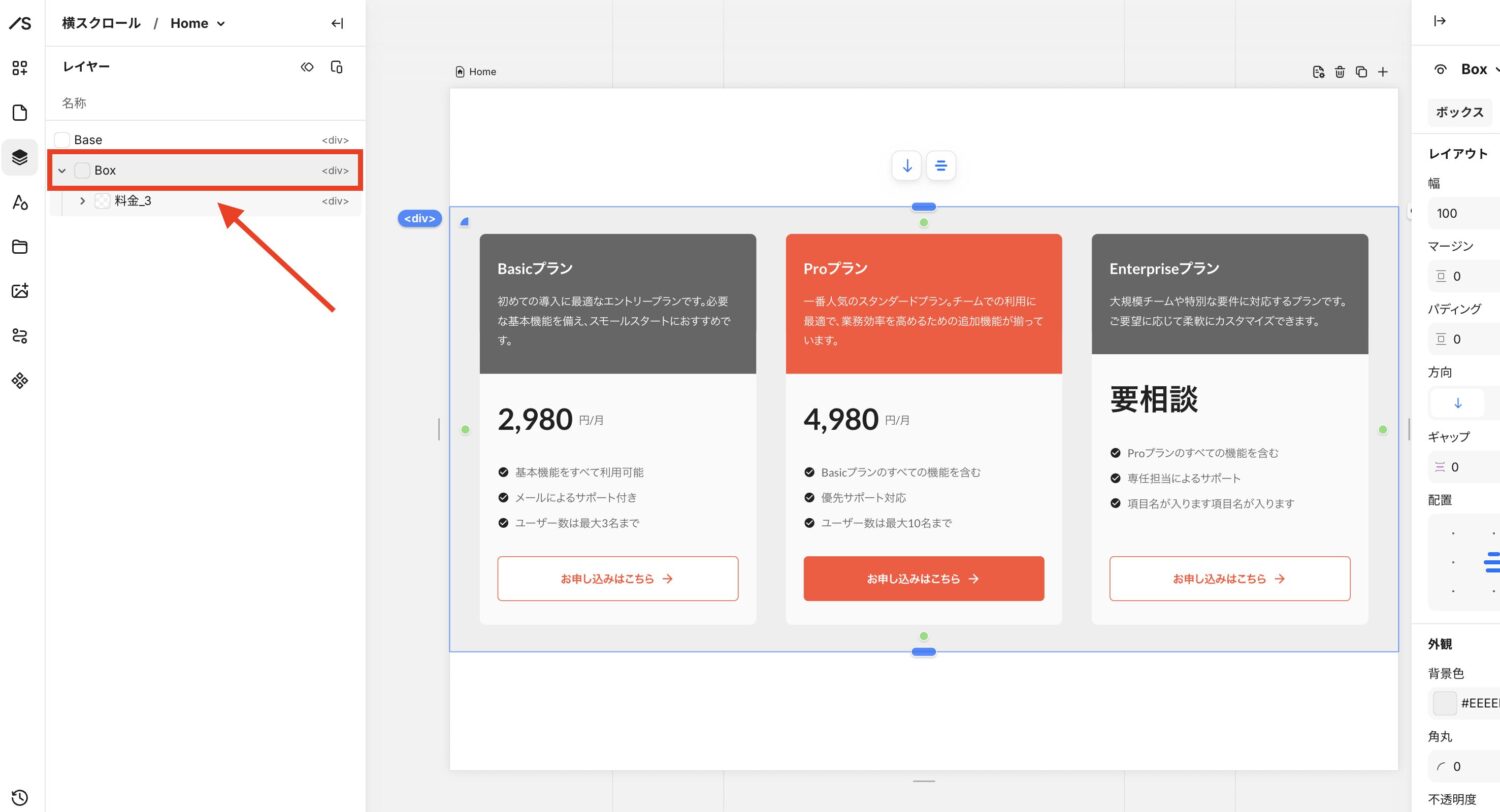Toggle the 料金_3 layer icon box
This screenshot has height=812, width=1500.
102,201
